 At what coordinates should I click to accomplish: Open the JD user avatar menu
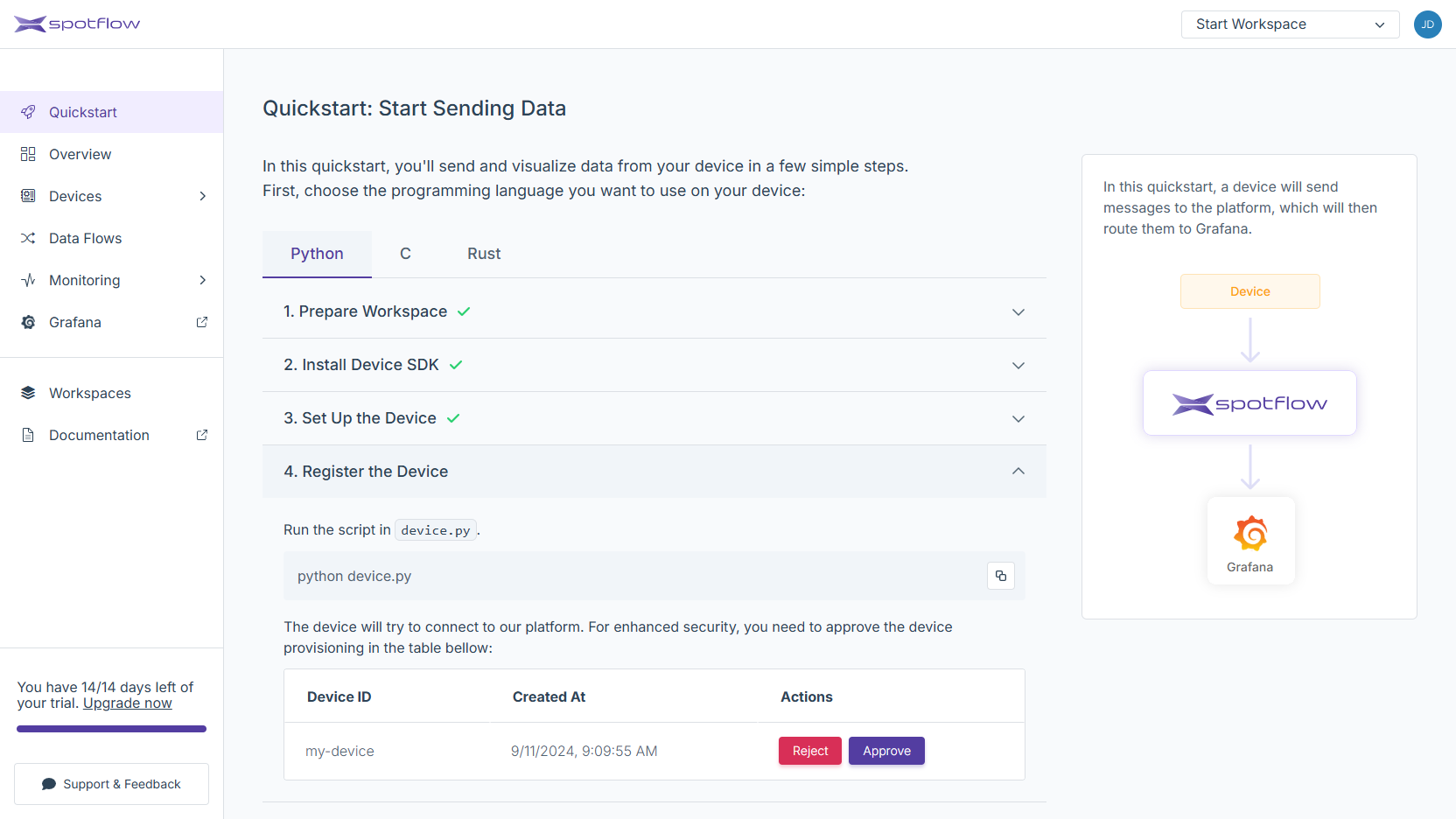[x=1427, y=24]
